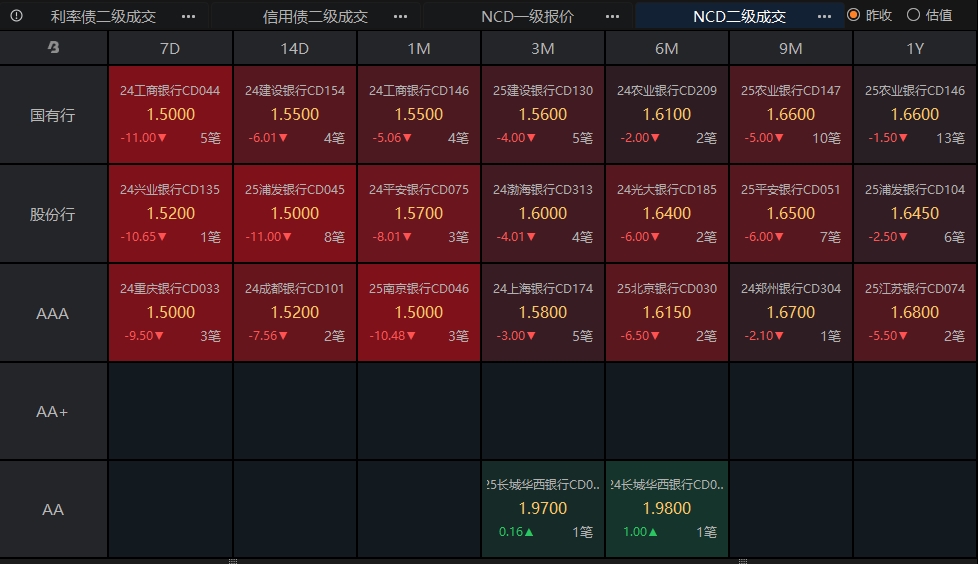This screenshot has height=564, width=978.
Task: Open the 25浦发银行CD104 cell
Action: pyautogui.click(x=915, y=214)
